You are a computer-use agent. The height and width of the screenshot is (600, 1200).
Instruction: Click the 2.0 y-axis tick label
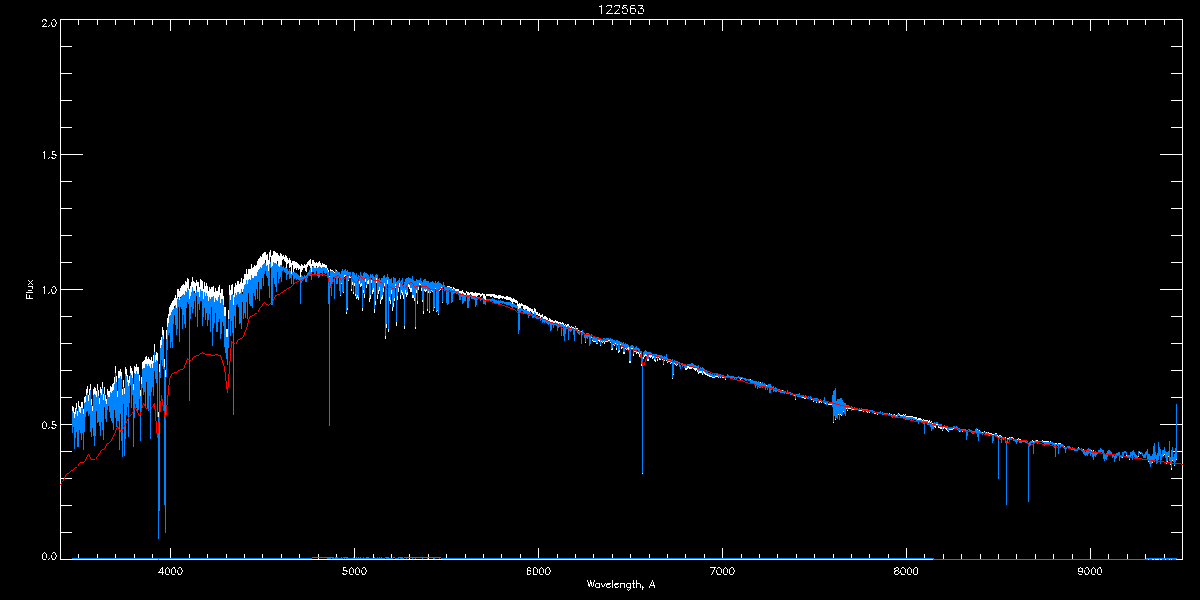coord(47,22)
